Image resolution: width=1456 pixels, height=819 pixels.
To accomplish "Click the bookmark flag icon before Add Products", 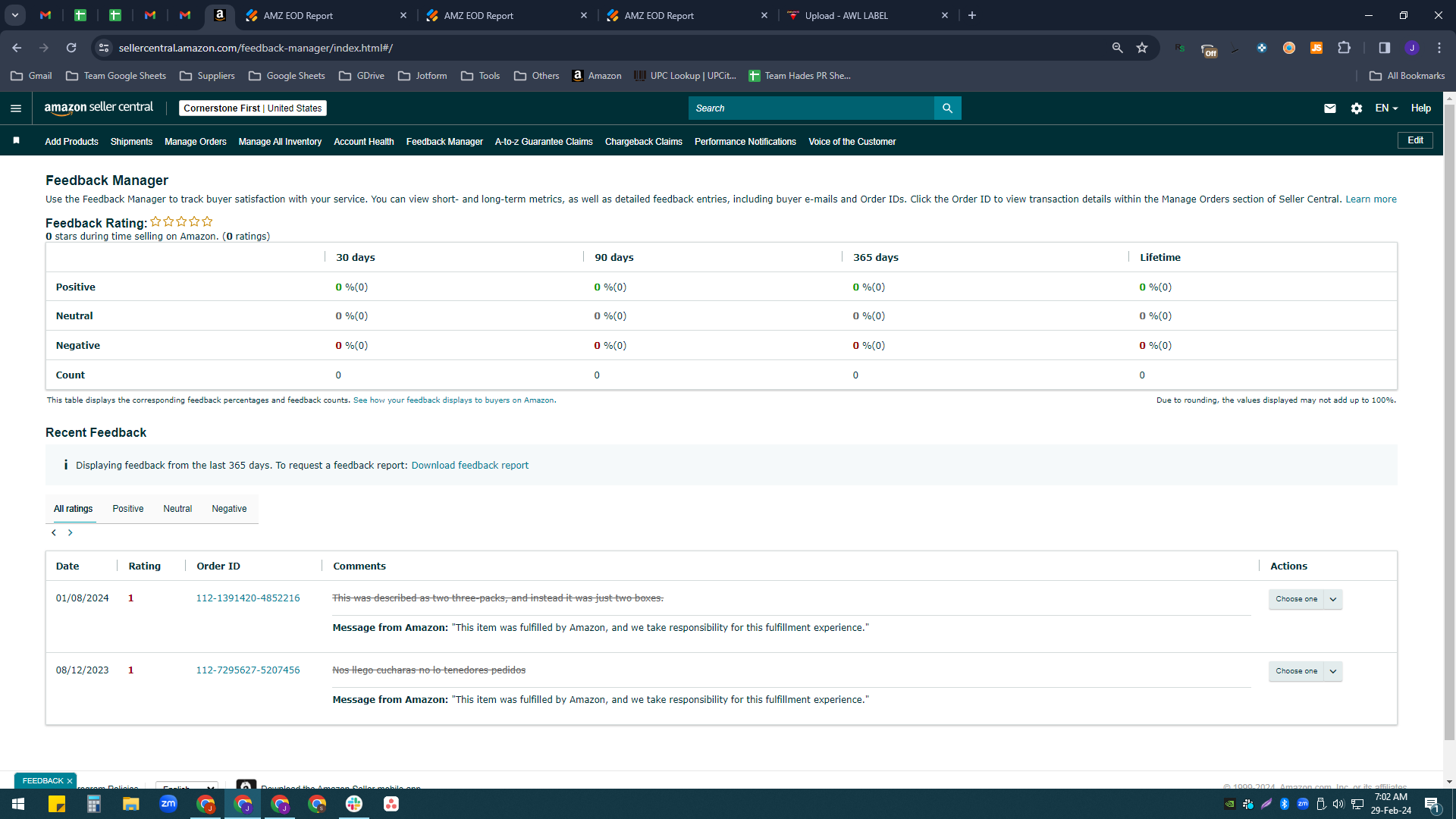I will click(17, 141).
